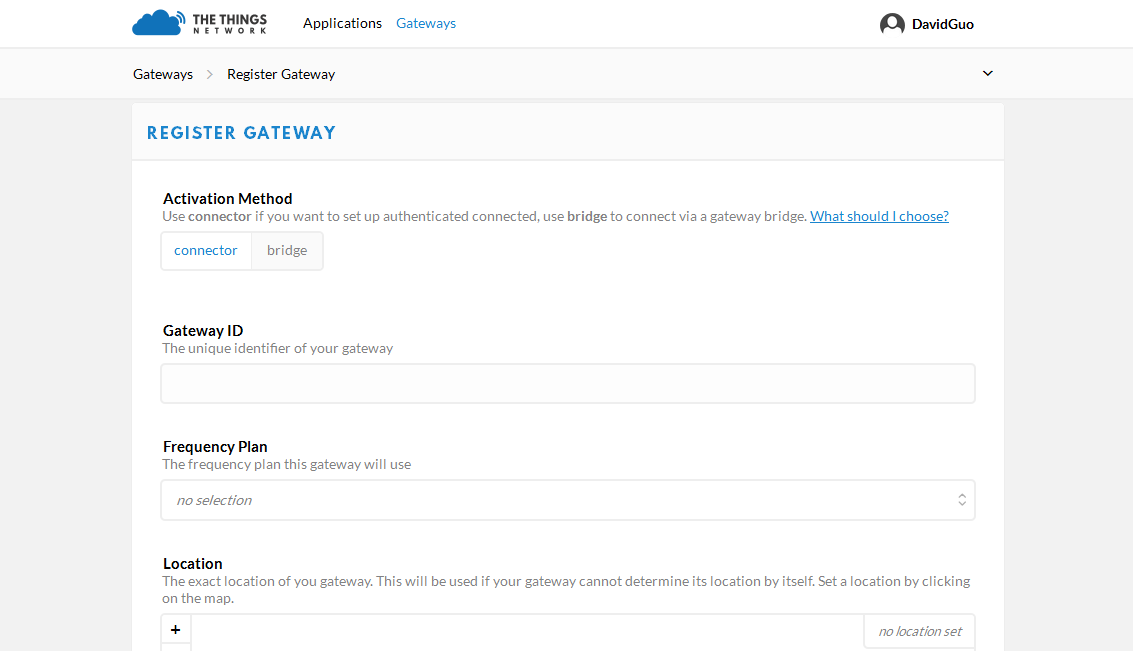Go to Applications in top navigation
The height and width of the screenshot is (651, 1133).
tap(342, 23)
